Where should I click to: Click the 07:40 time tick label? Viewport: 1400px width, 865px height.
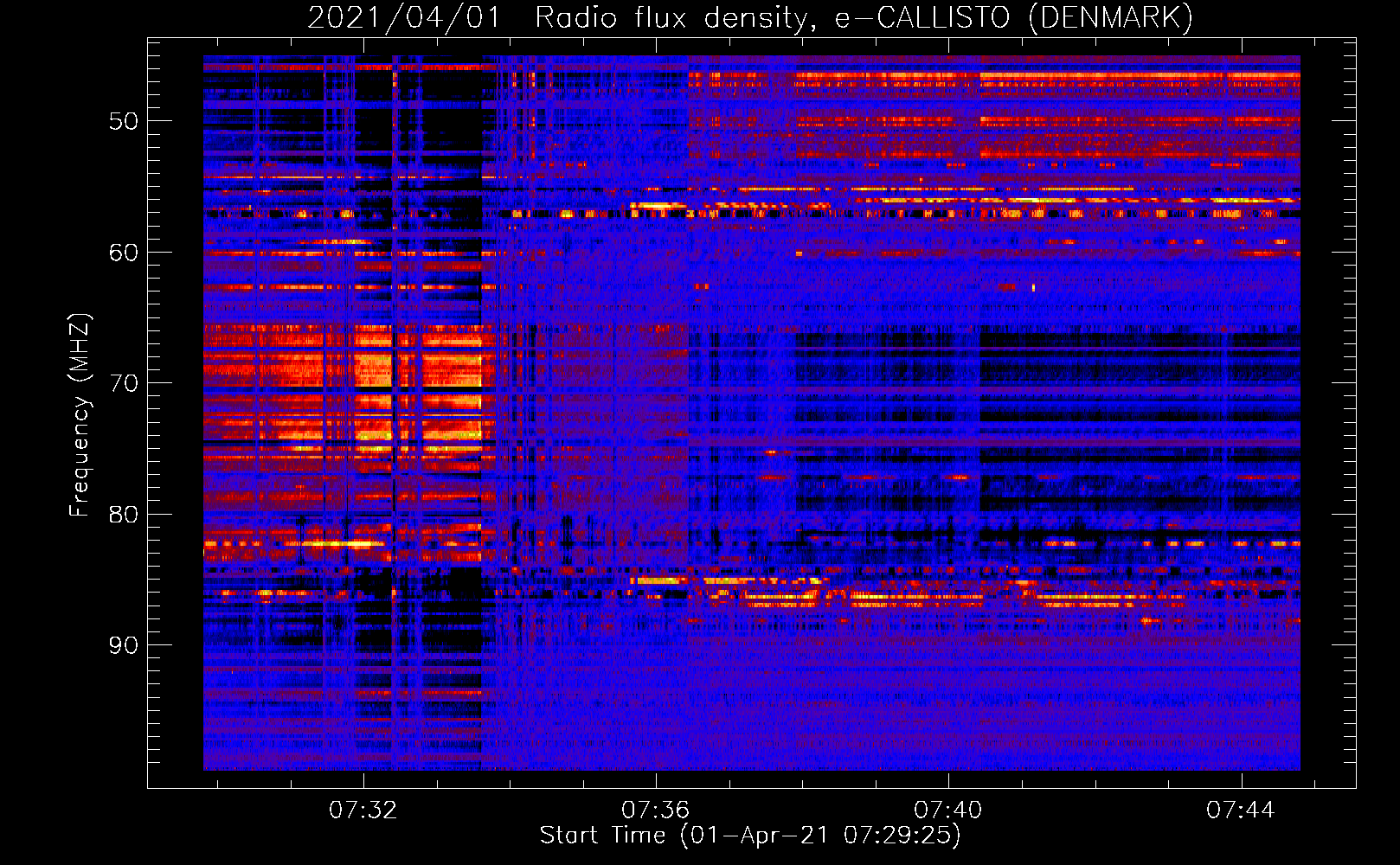point(948,810)
